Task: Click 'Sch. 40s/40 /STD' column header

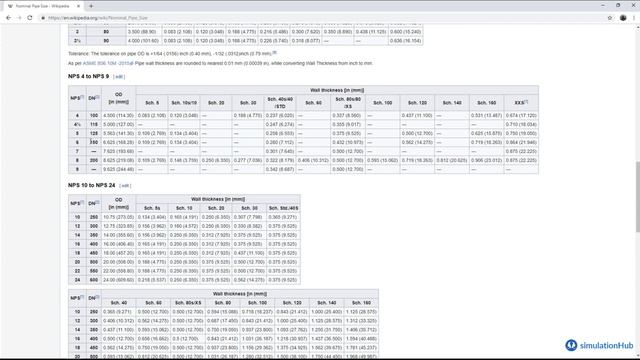Action: [280, 103]
